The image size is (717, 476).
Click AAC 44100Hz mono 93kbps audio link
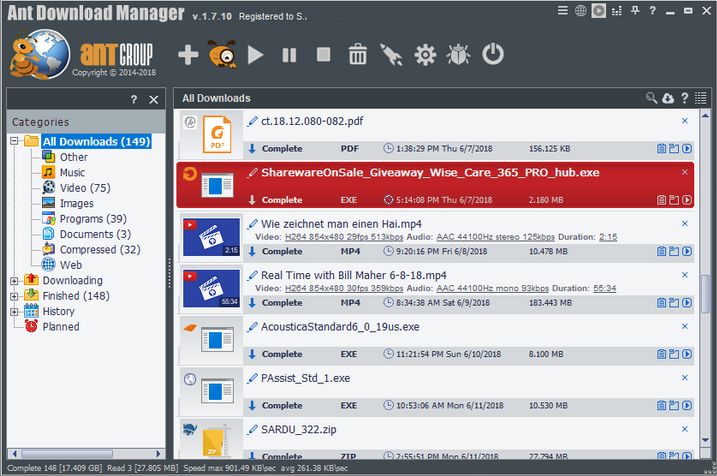492,288
